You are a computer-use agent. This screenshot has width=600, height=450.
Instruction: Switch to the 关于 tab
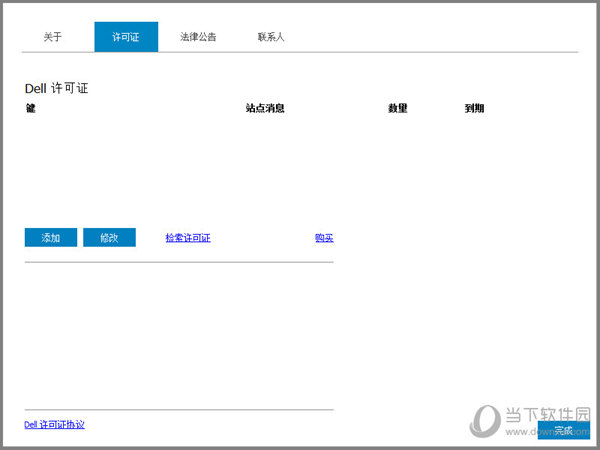tap(52, 37)
